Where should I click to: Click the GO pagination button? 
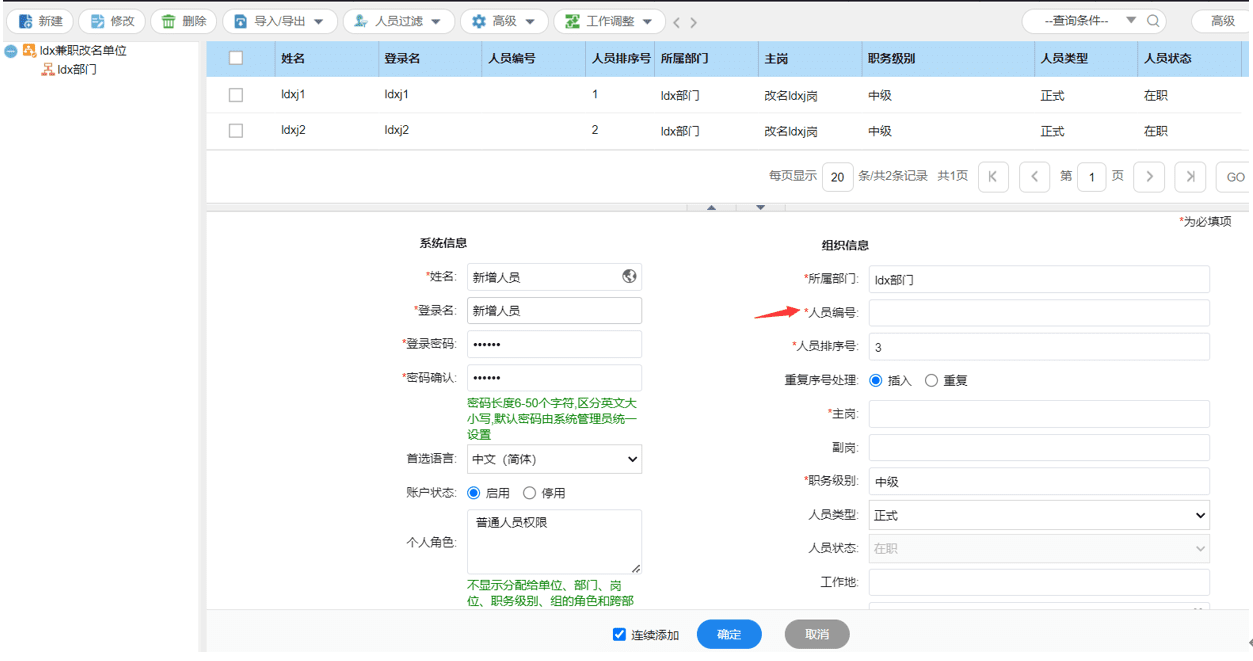(x=1235, y=177)
